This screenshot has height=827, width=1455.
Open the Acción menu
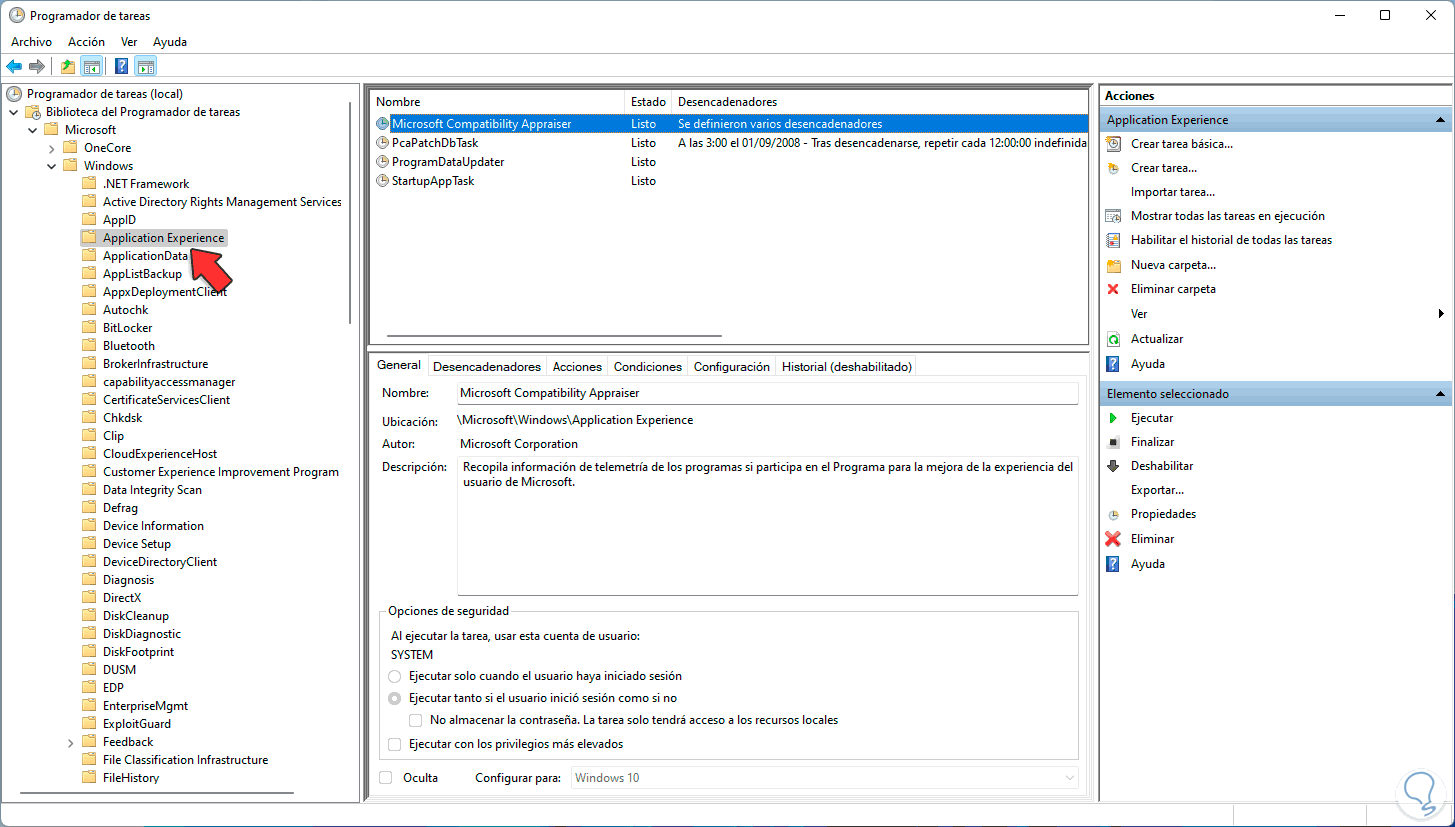point(86,42)
